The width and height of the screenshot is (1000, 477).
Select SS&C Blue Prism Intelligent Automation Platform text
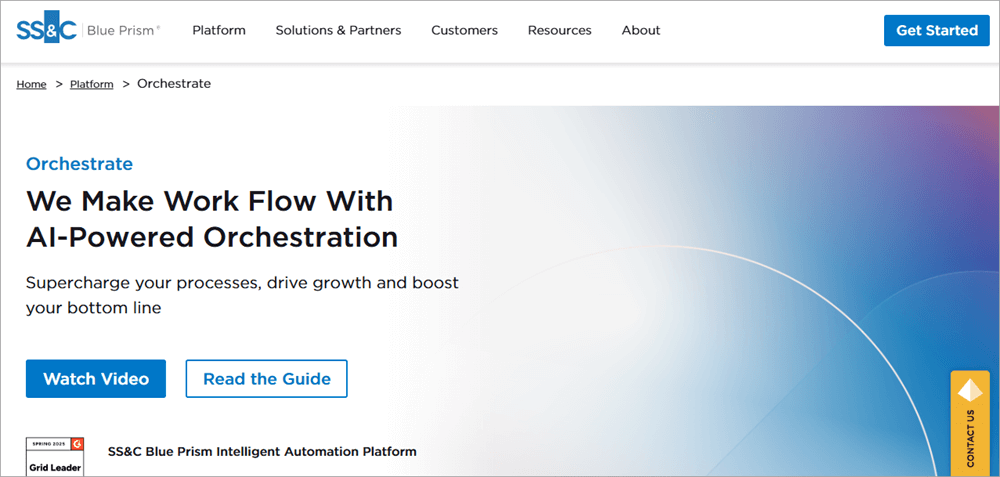click(x=262, y=452)
